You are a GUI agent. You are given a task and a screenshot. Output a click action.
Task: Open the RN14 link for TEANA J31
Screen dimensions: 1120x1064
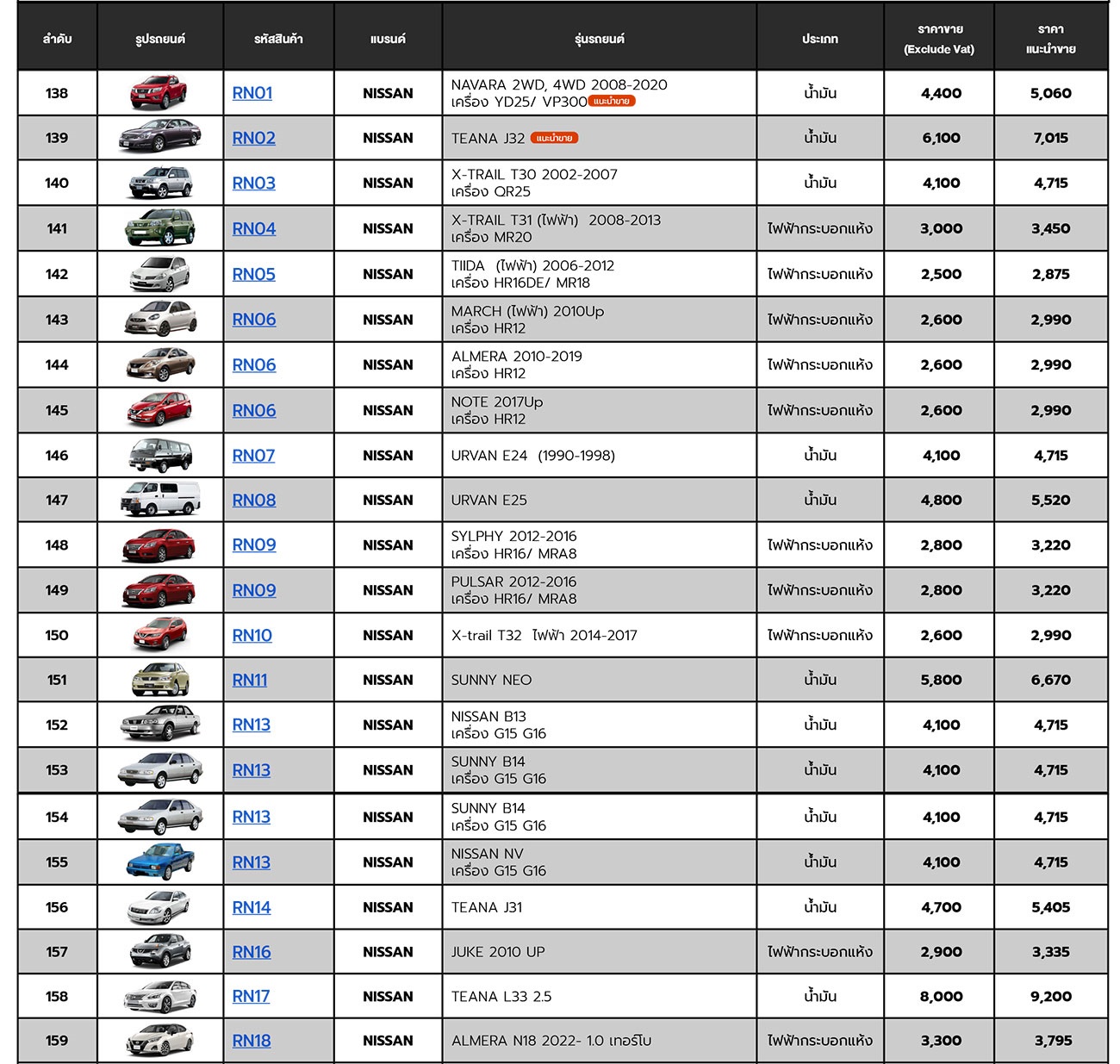click(252, 907)
